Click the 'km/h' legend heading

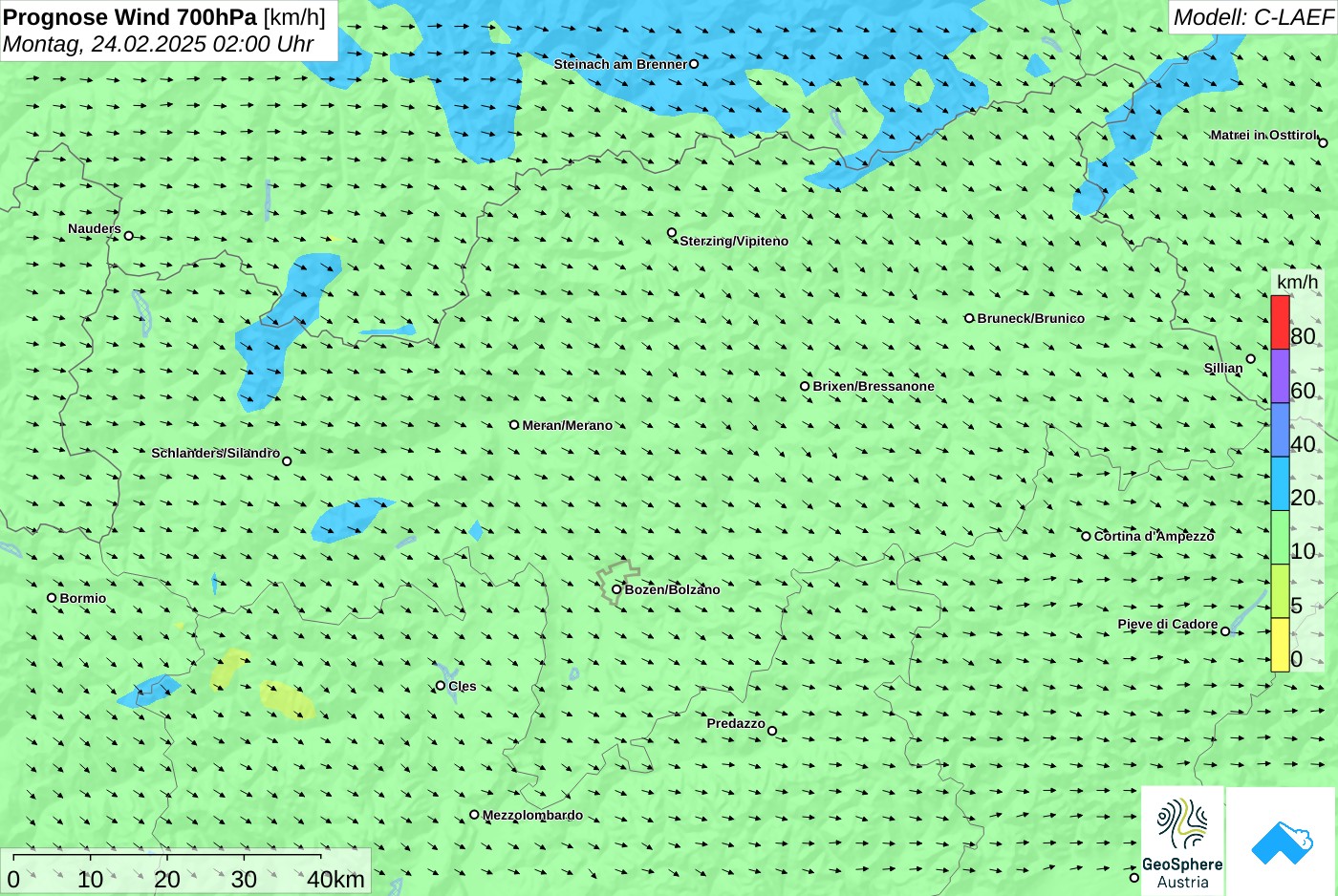[x=1297, y=282]
